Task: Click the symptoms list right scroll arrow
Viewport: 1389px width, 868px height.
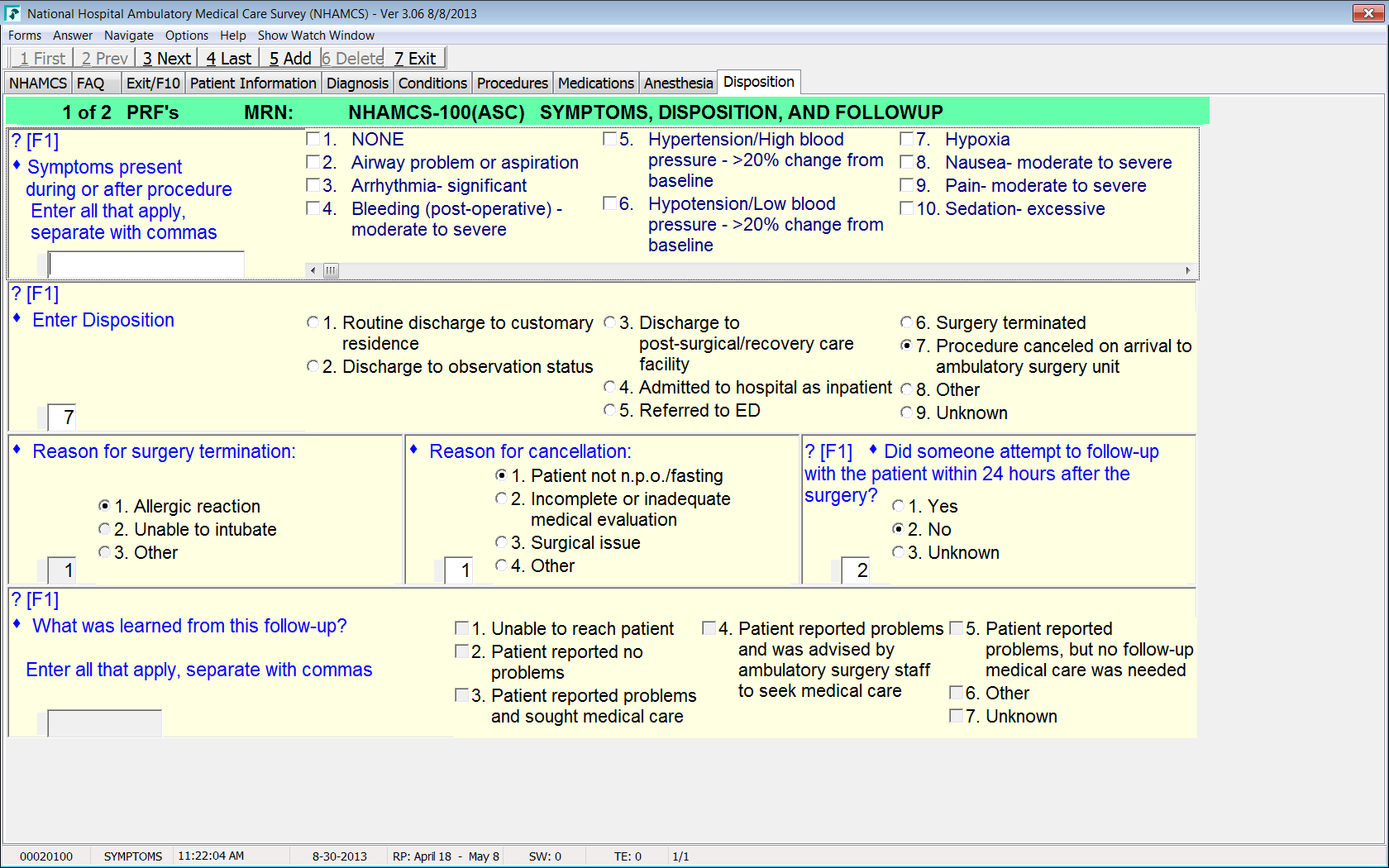Action: coord(1188,270)
